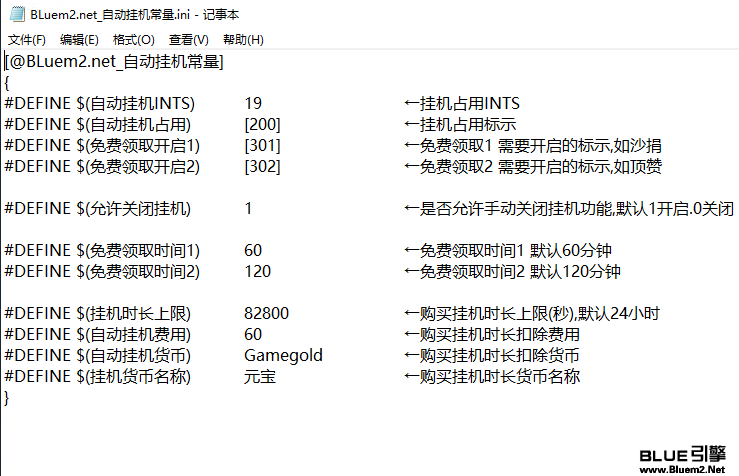Click the value [301]
This screenshot has width=739, height=476.
[x=262, y=146]
